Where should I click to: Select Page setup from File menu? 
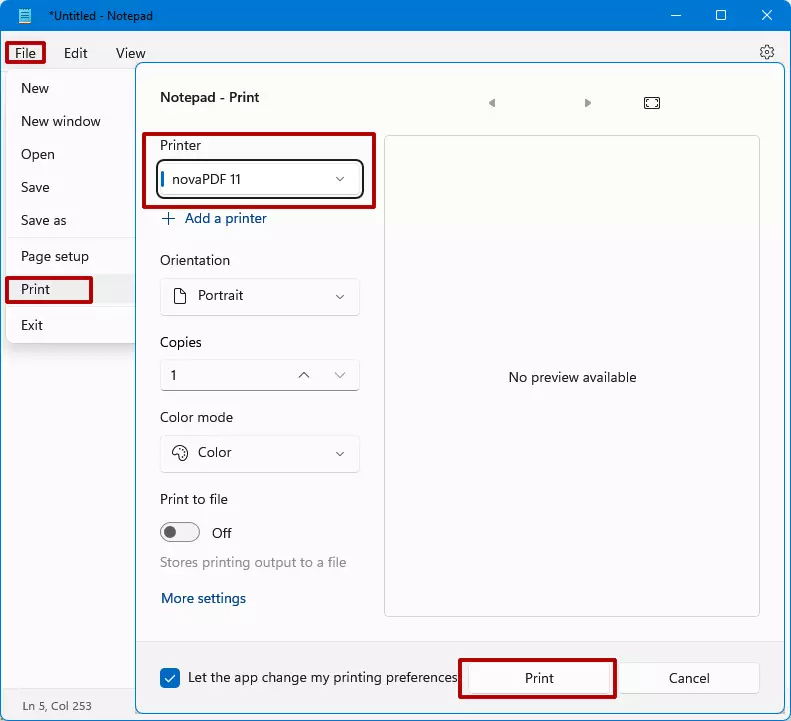tap(55, 256)
